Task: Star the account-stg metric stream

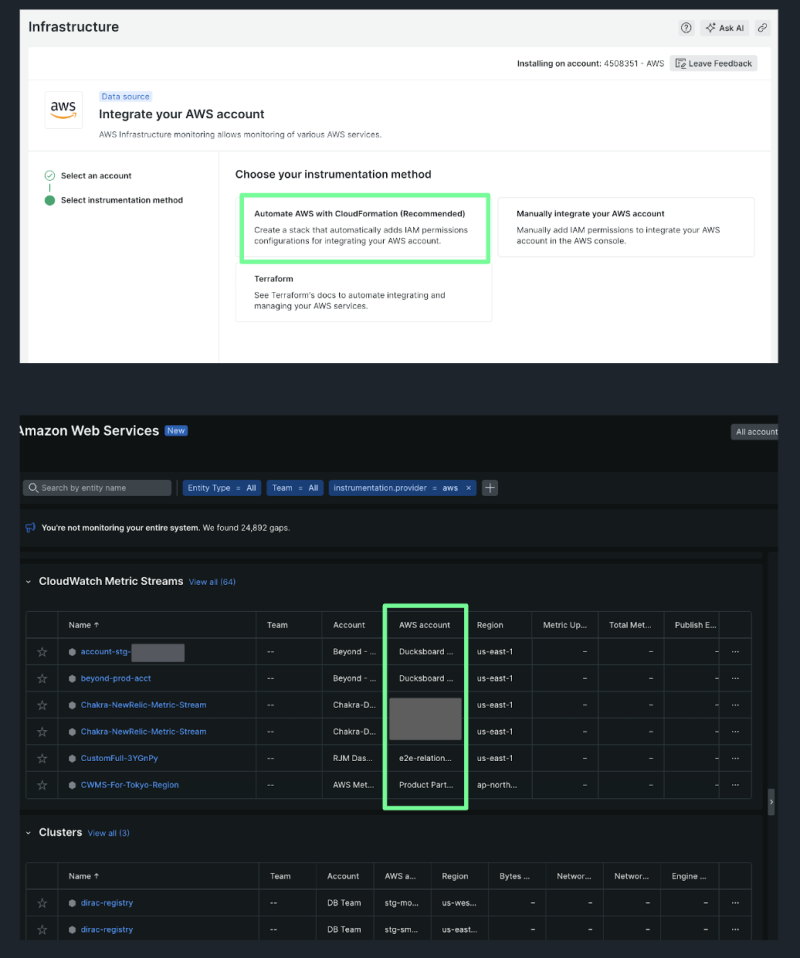Action: point(41,651)
